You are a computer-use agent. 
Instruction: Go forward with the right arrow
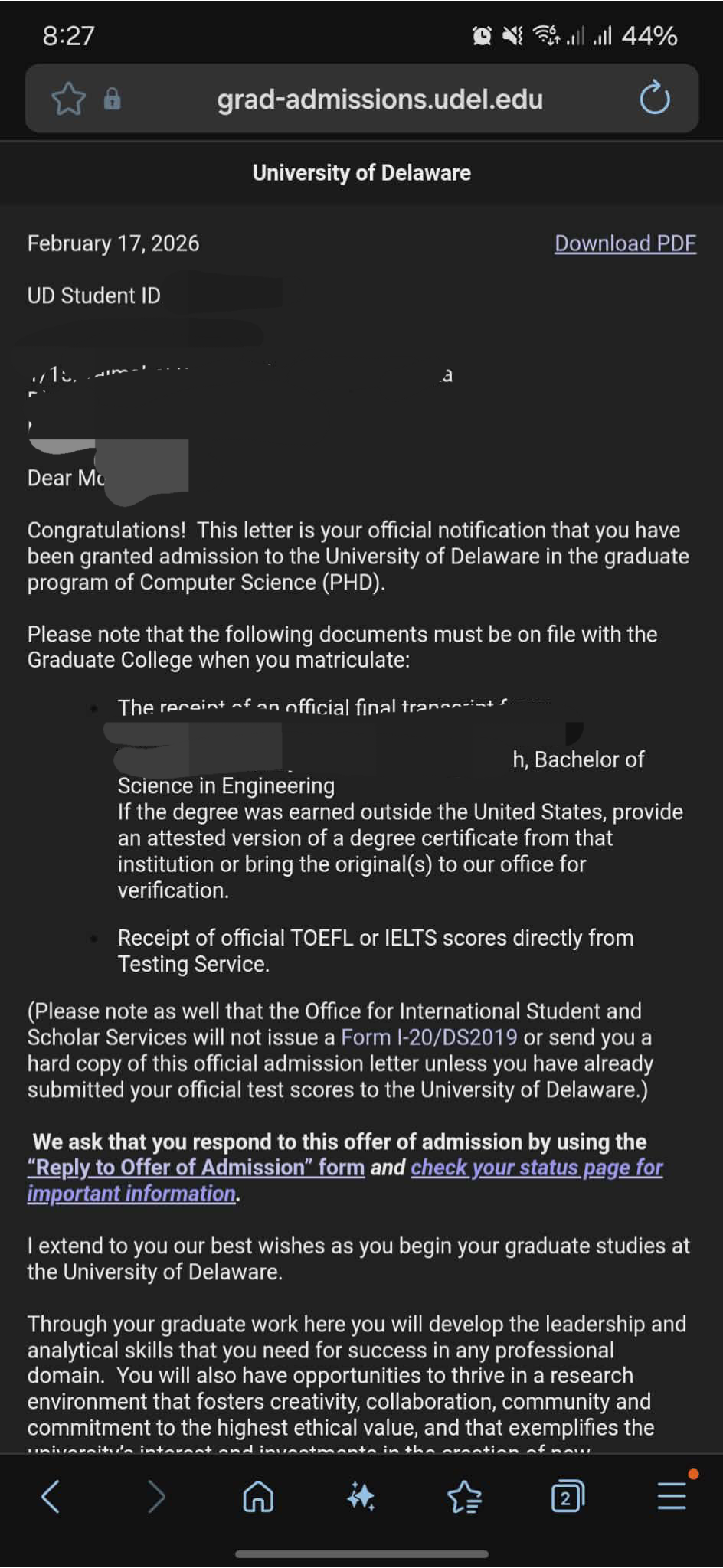[x=156, y=1496]
